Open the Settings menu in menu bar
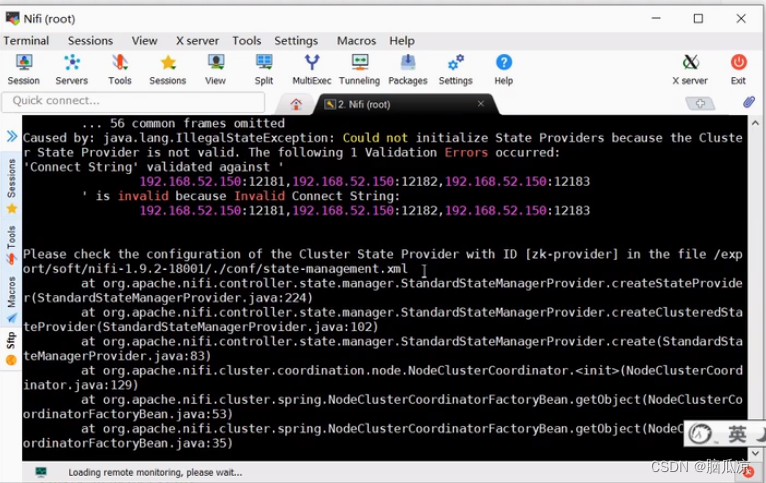This screenshot has height=483, width=766. pyautogui.click(x=296, y=41)
